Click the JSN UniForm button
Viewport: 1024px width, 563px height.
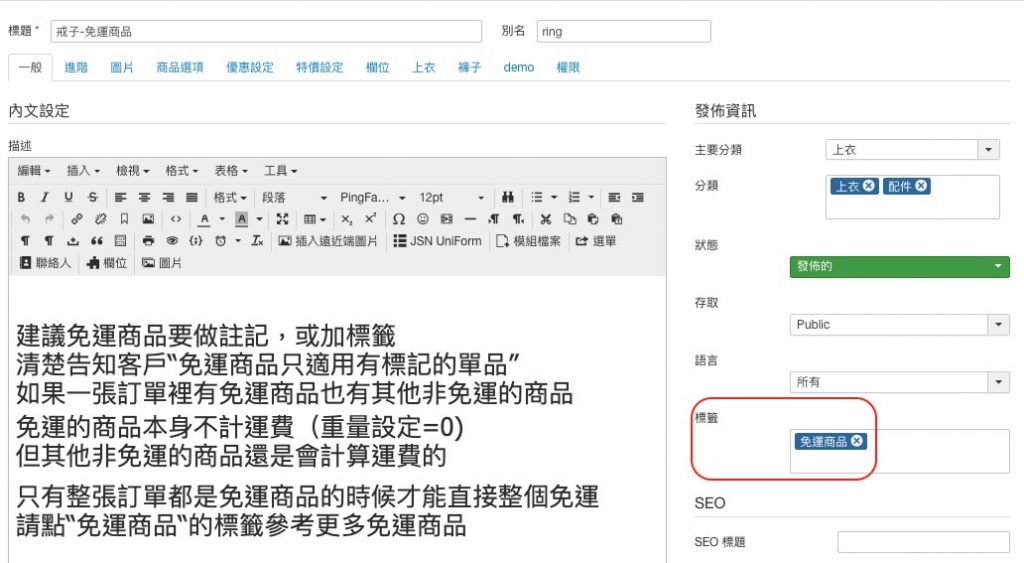438,241
